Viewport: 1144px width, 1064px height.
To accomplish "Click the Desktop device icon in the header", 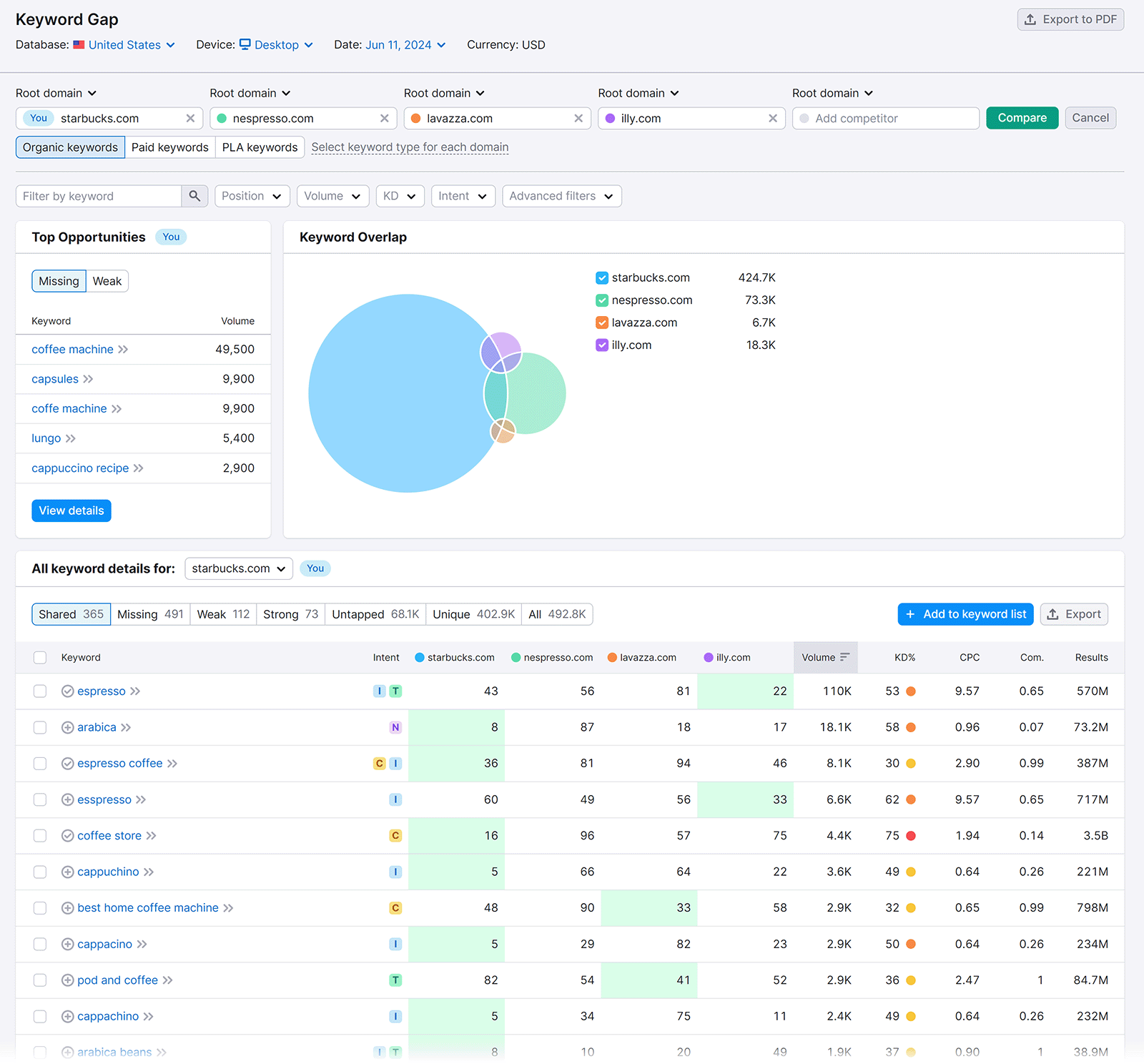I will pos(244,44).
